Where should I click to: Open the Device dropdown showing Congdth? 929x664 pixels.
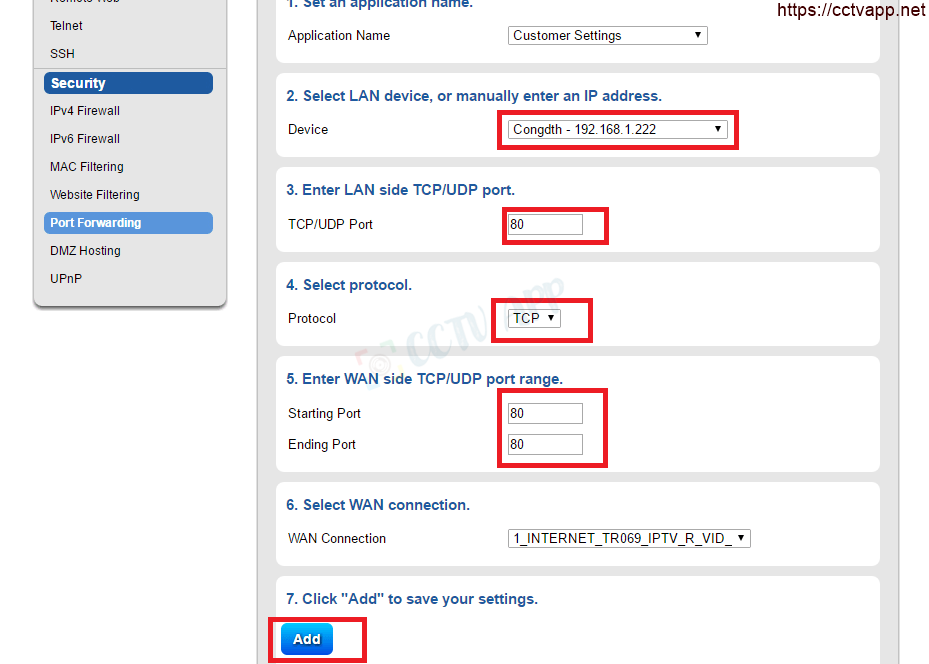point(617,130)
